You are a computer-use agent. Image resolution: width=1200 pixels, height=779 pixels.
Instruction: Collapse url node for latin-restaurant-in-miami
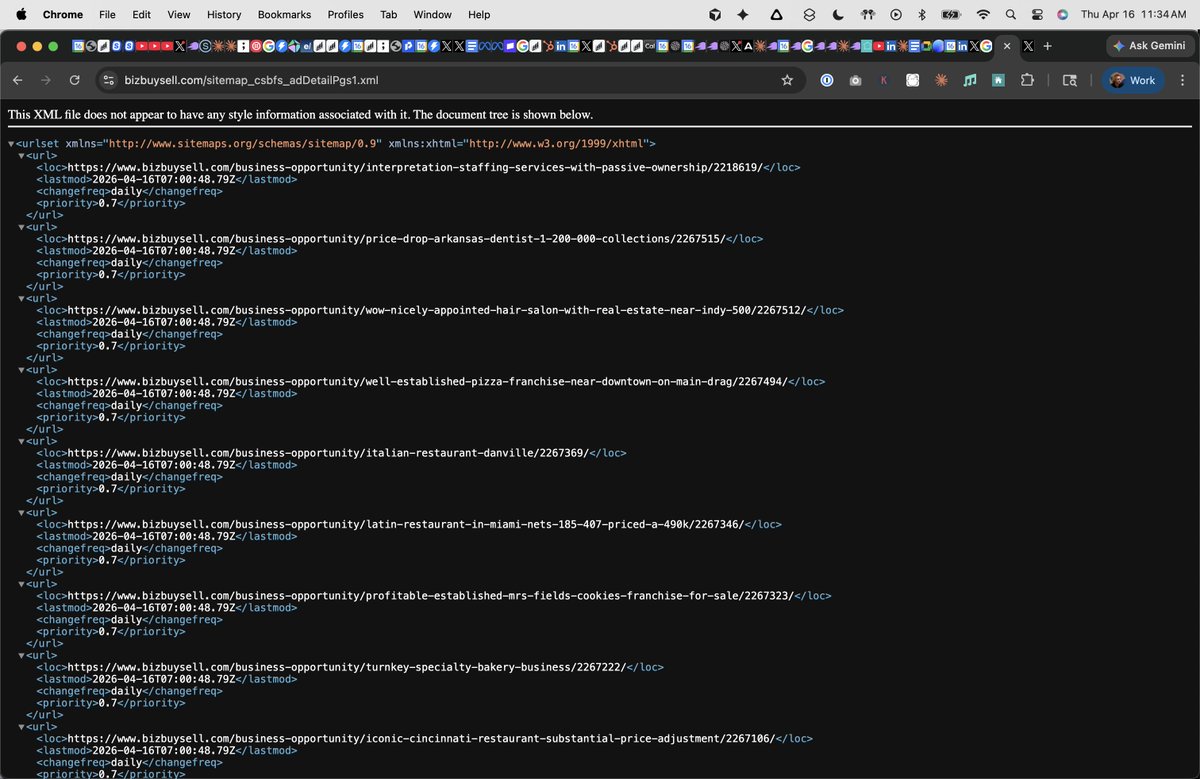click(21, 513)
